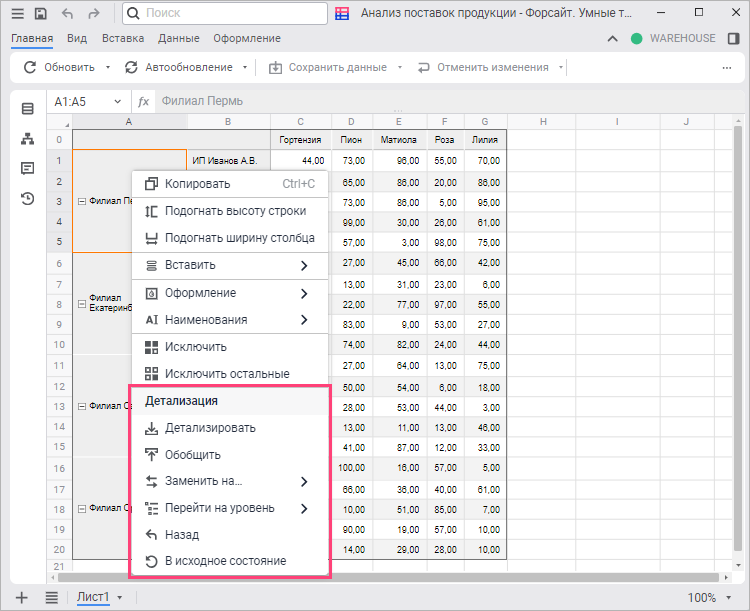
Task: Switch to the Данные ribbon tab
Action: click(179, 38)
